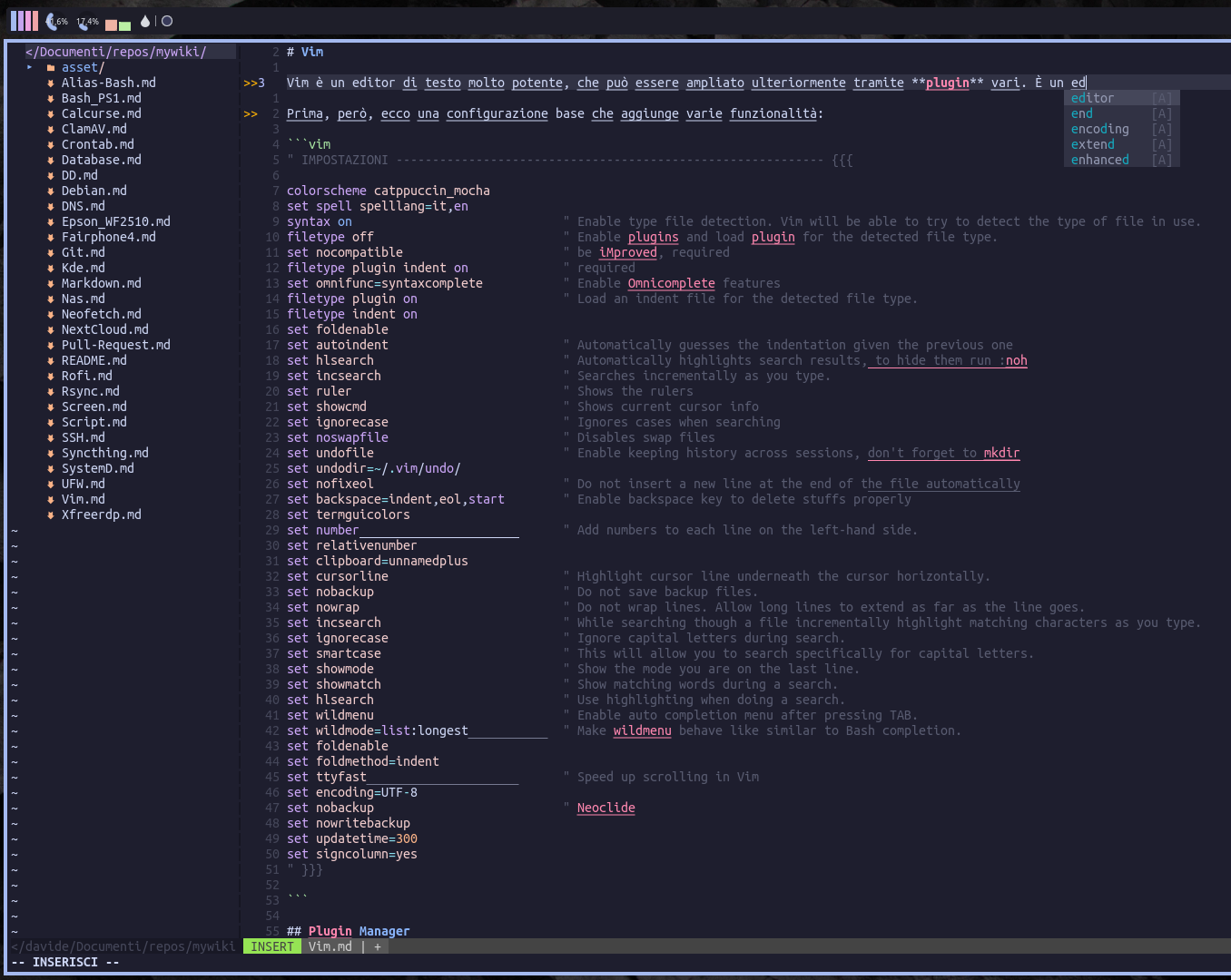
Task: Click the underlined 'wildmenu' comment word
Action: (x=643, y=730)
